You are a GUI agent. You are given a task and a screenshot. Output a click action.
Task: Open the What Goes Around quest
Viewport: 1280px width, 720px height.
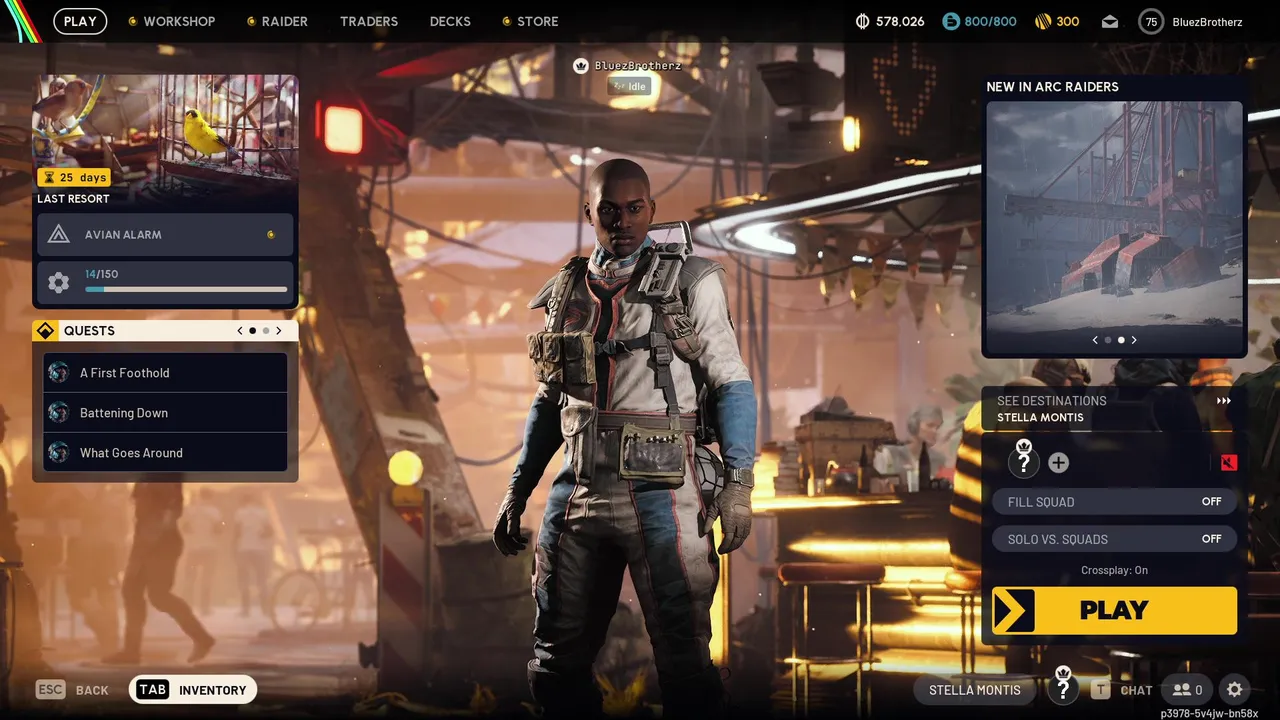(165, 452)
